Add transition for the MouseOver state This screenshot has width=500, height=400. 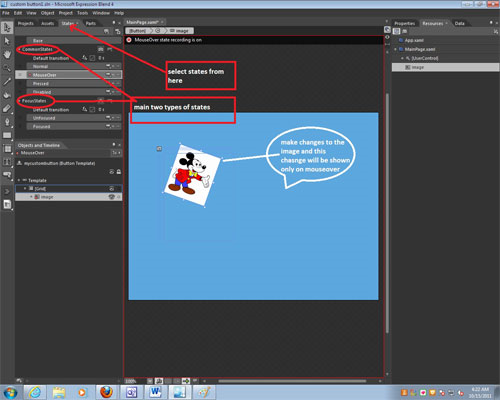click(x=109, y=75)
